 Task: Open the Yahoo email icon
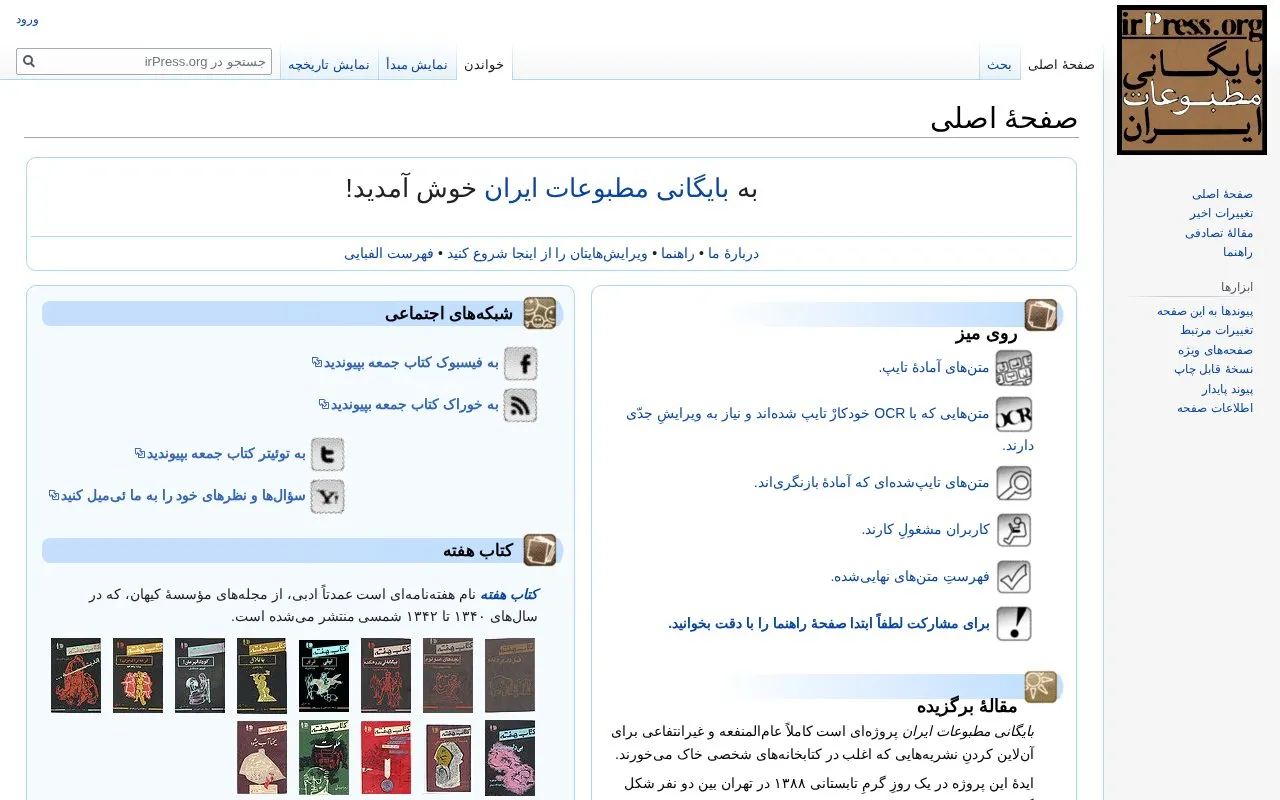(x=327, y=496)
